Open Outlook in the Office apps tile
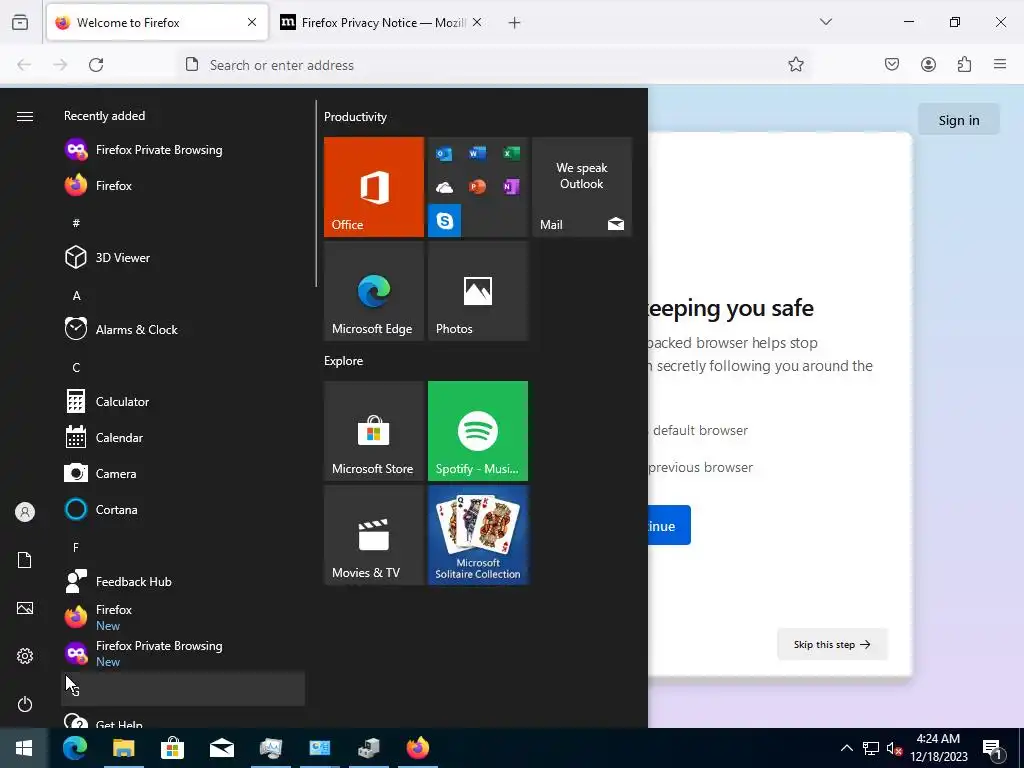 point(444,153)
